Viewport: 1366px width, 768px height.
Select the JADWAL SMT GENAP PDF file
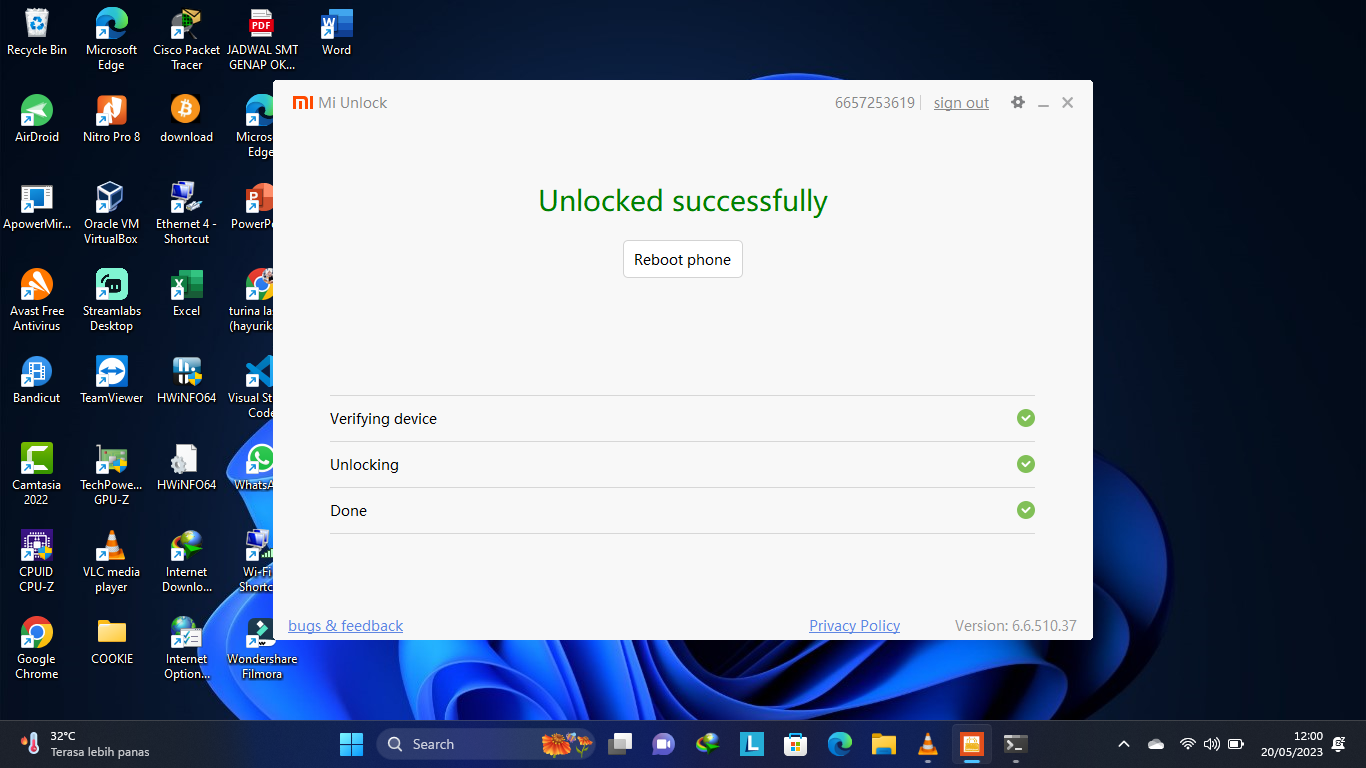(x=261, y=39)
